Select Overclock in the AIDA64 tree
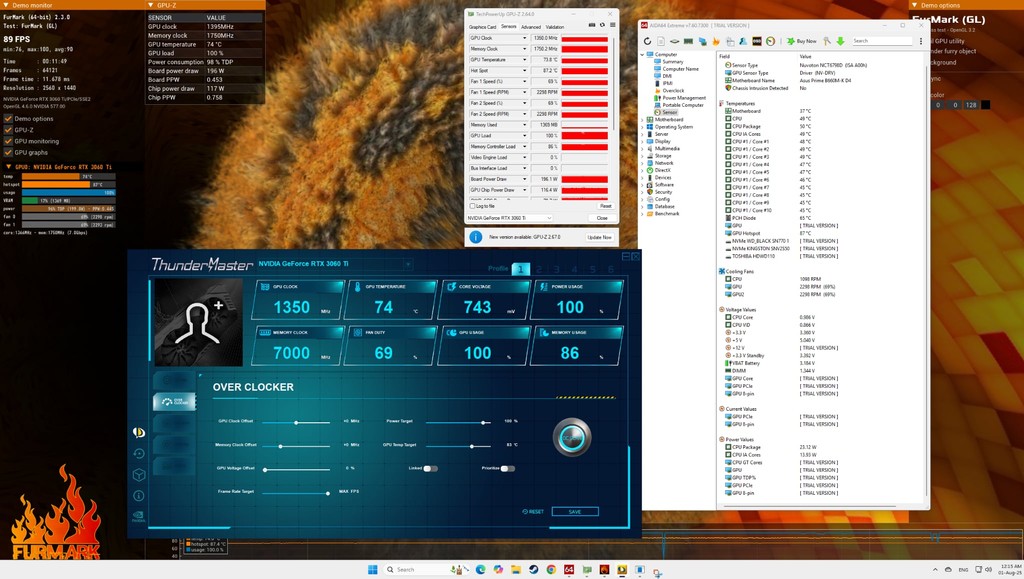 point(673,91)
